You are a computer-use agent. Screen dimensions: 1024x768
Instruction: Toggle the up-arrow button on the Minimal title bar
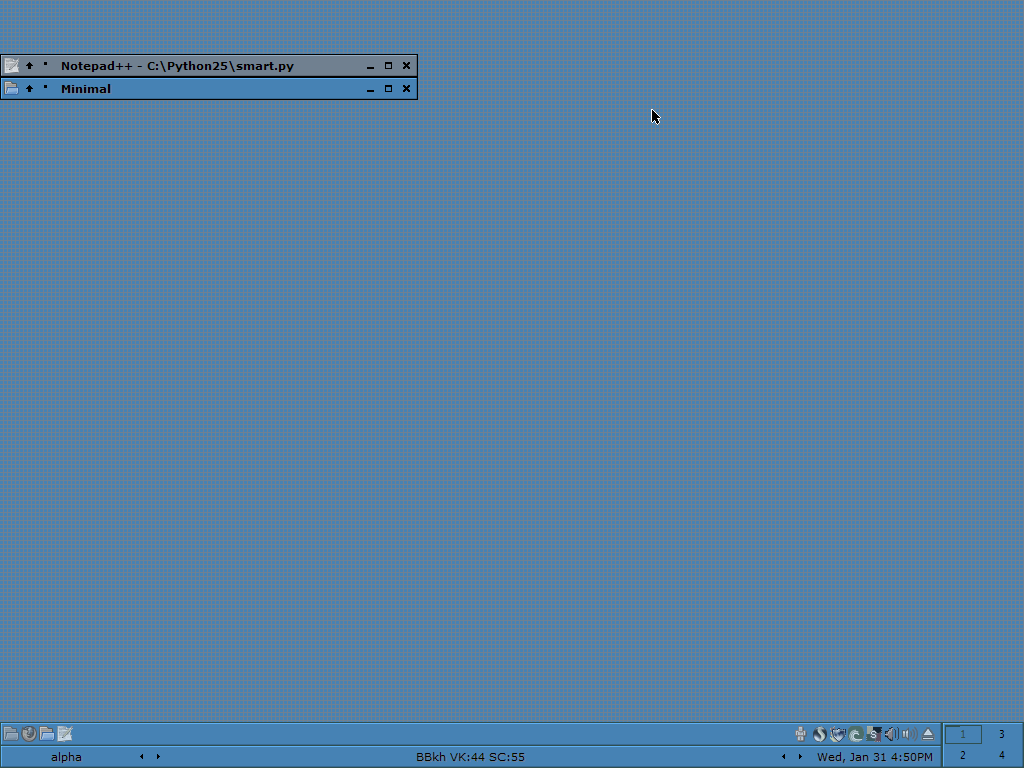(30, 89)
